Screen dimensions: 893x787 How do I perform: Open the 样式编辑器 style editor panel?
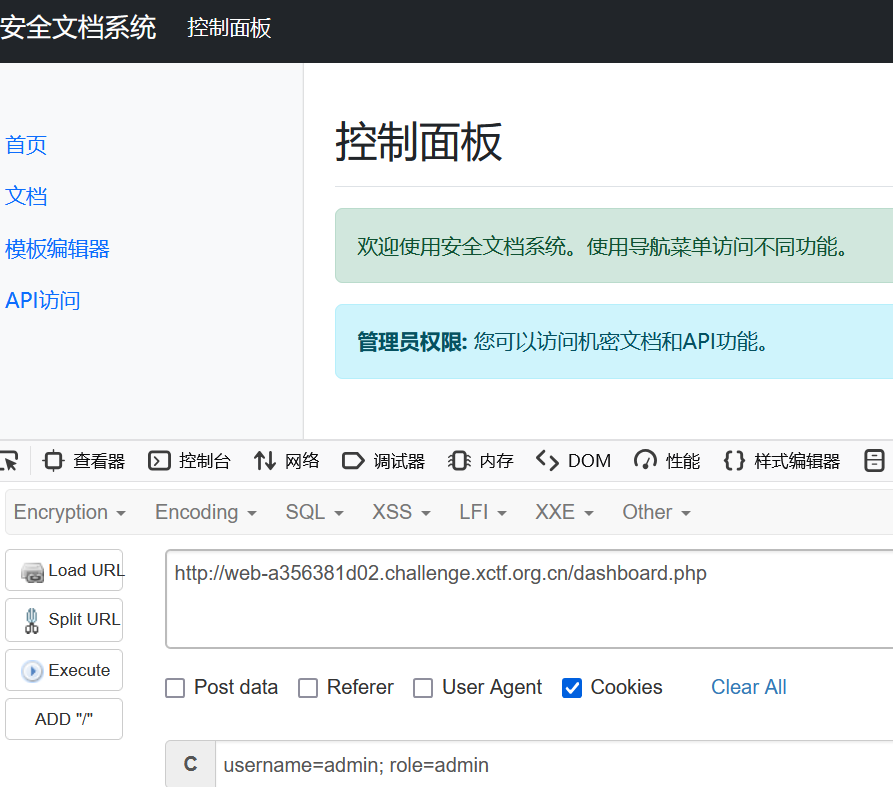pos(789,460)
